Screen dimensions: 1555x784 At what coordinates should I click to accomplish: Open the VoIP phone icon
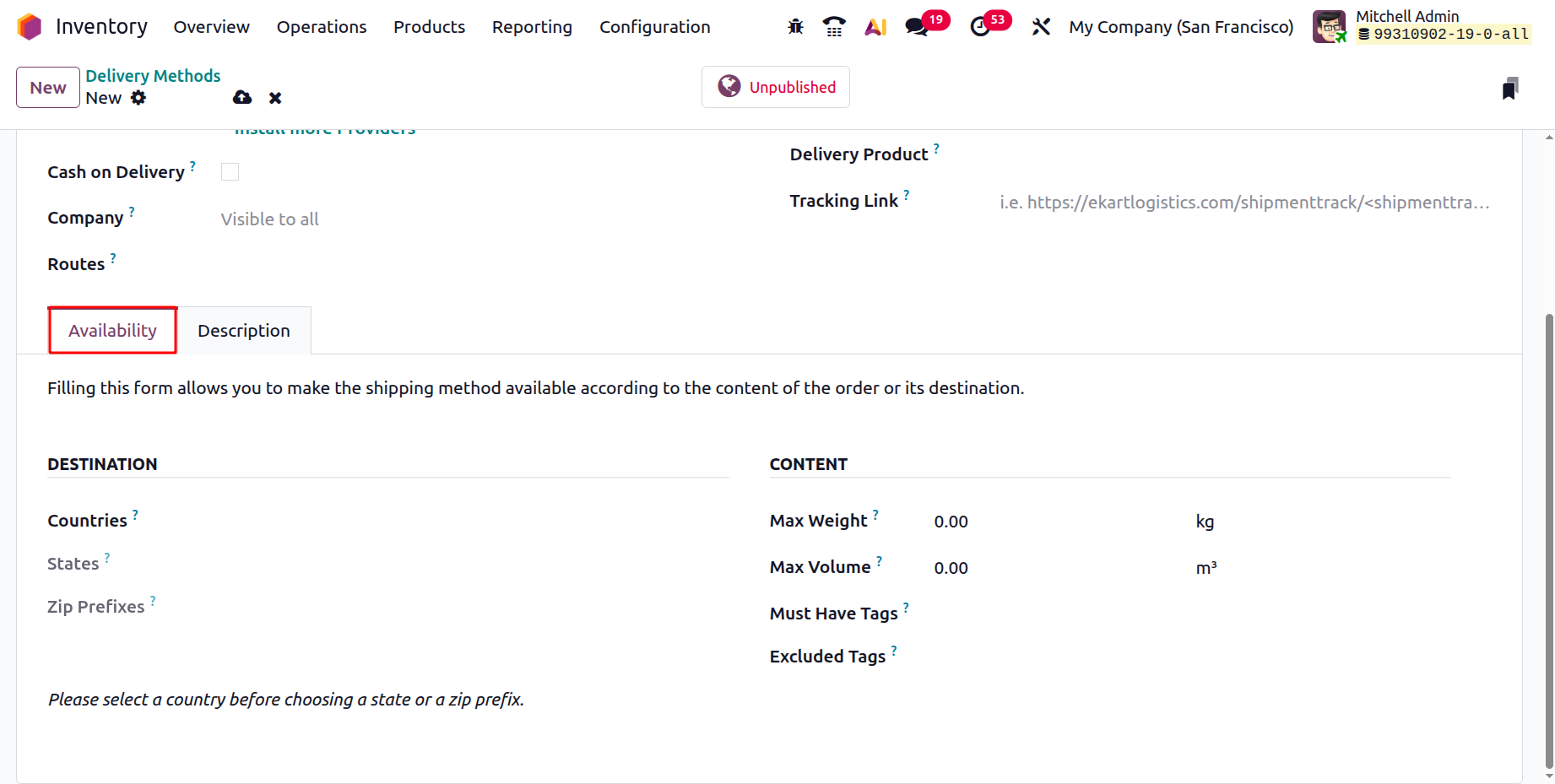click(x=834, y=27)
